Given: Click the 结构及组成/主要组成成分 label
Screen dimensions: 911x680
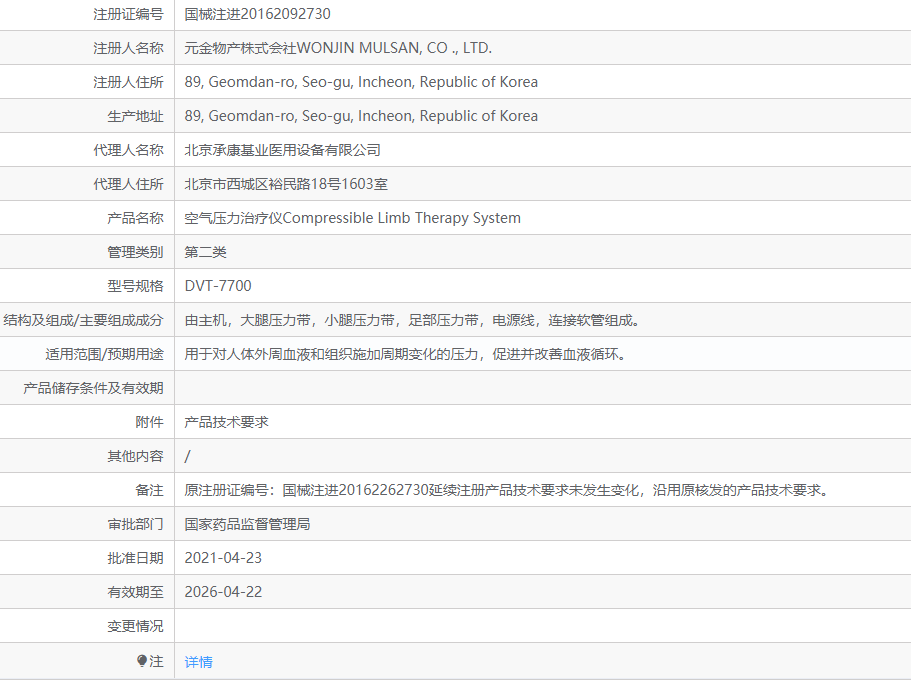Looking at the screenshot, I should click(x=83, y=320).
